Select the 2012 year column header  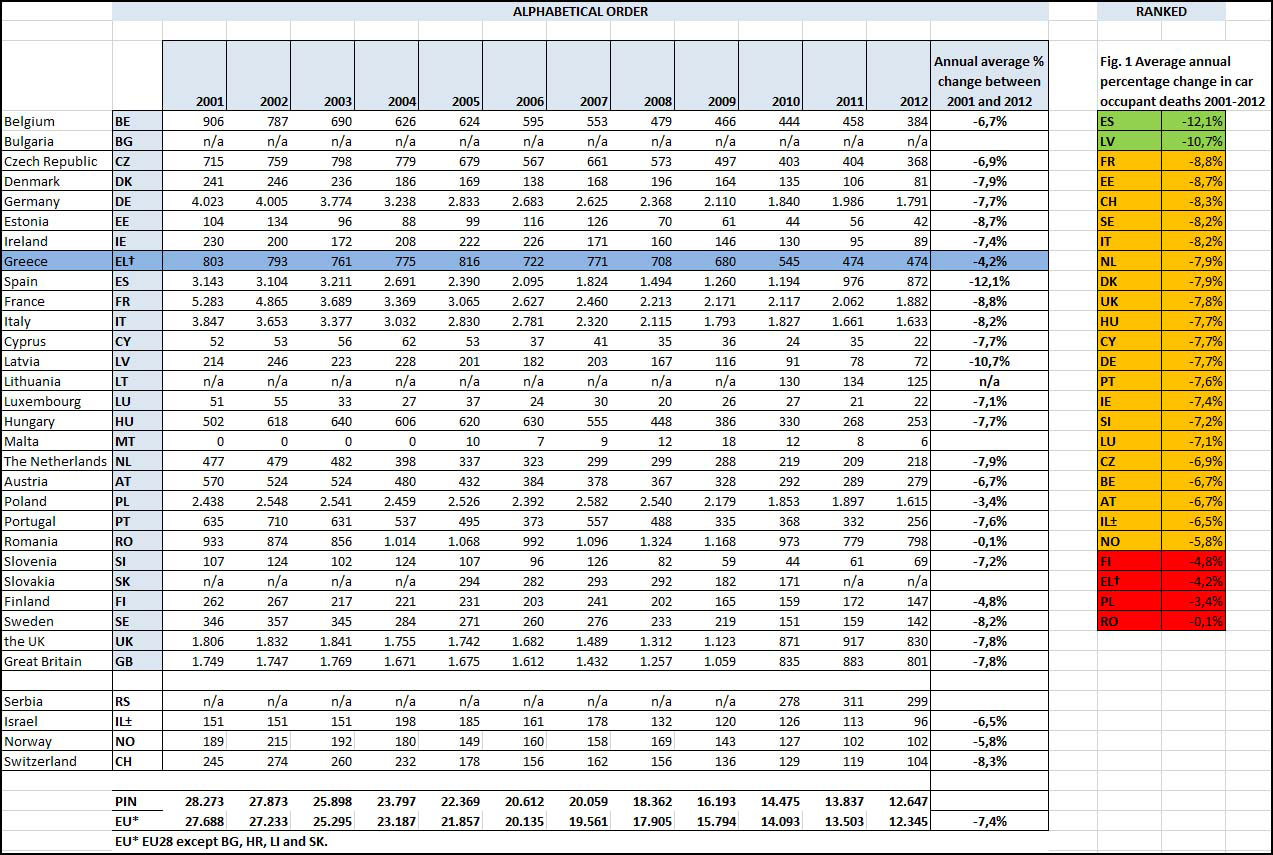tap(898, 101)
